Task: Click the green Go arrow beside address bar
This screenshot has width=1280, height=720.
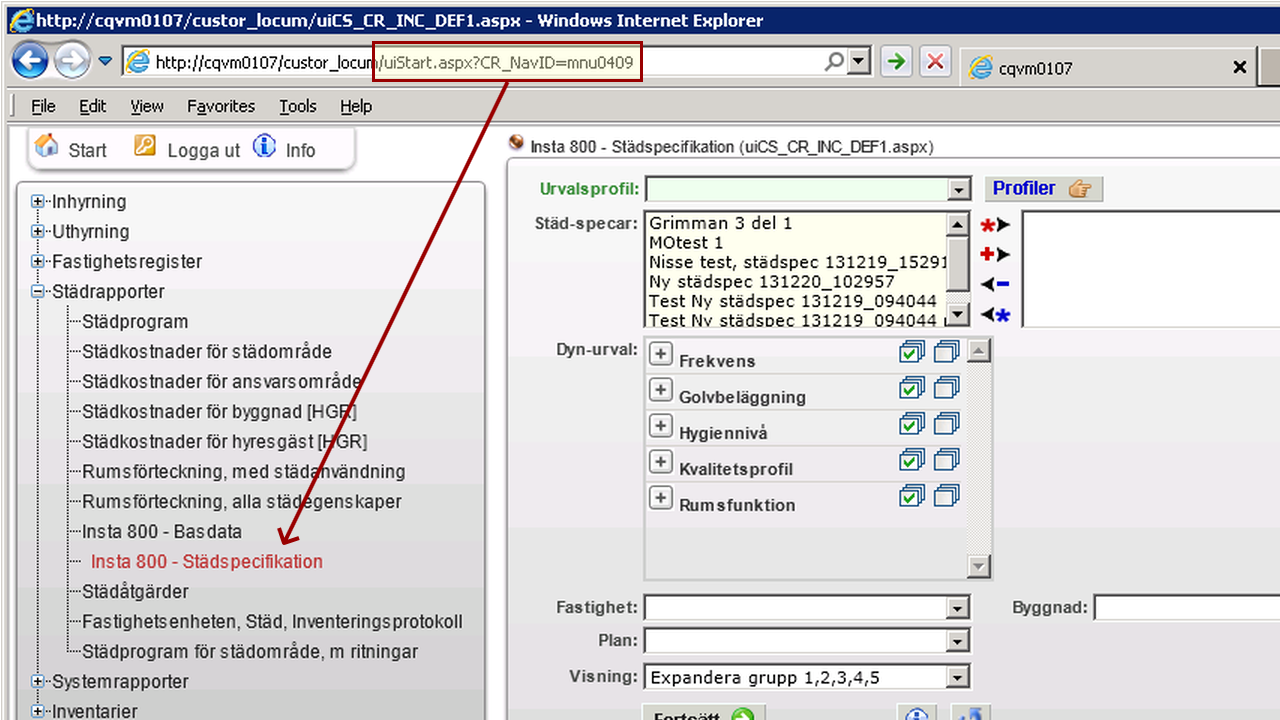Action: [x=897, y=62]
